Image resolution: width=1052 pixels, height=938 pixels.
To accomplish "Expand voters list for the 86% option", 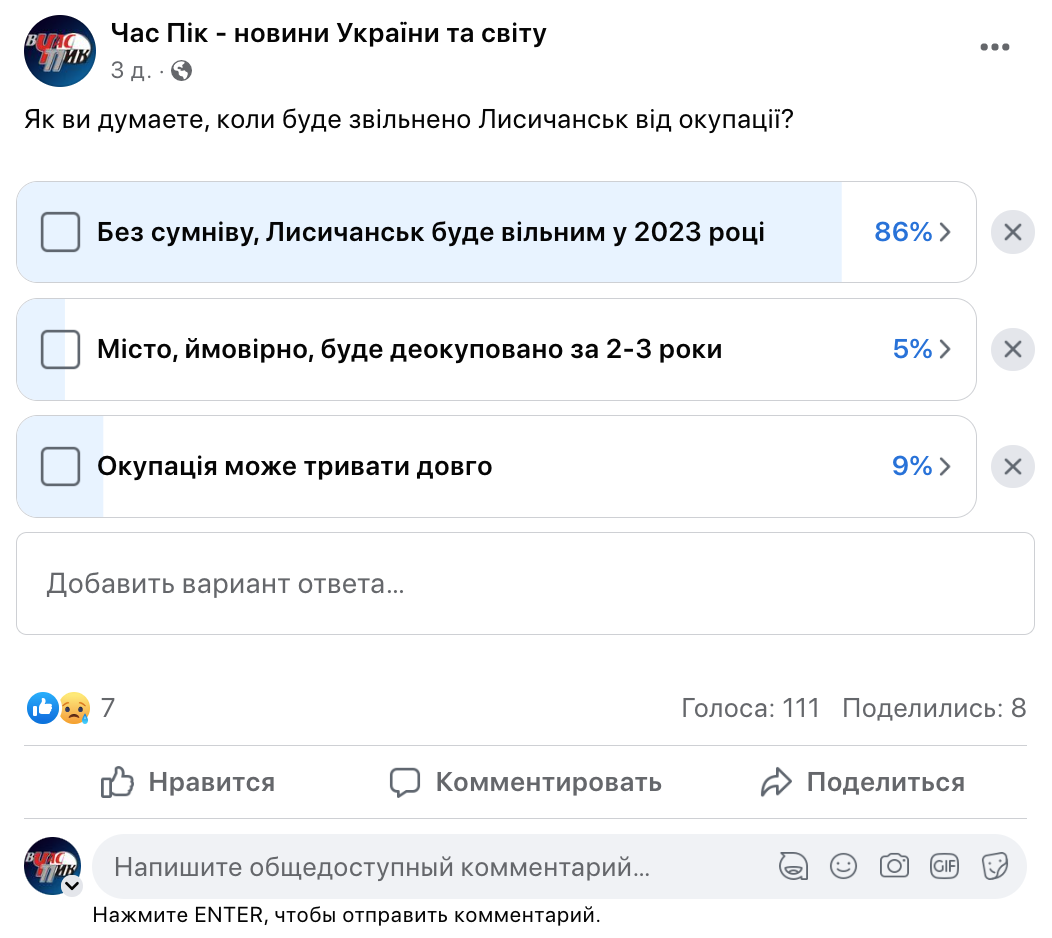I will pyautogui.click(x=913, y=232).
